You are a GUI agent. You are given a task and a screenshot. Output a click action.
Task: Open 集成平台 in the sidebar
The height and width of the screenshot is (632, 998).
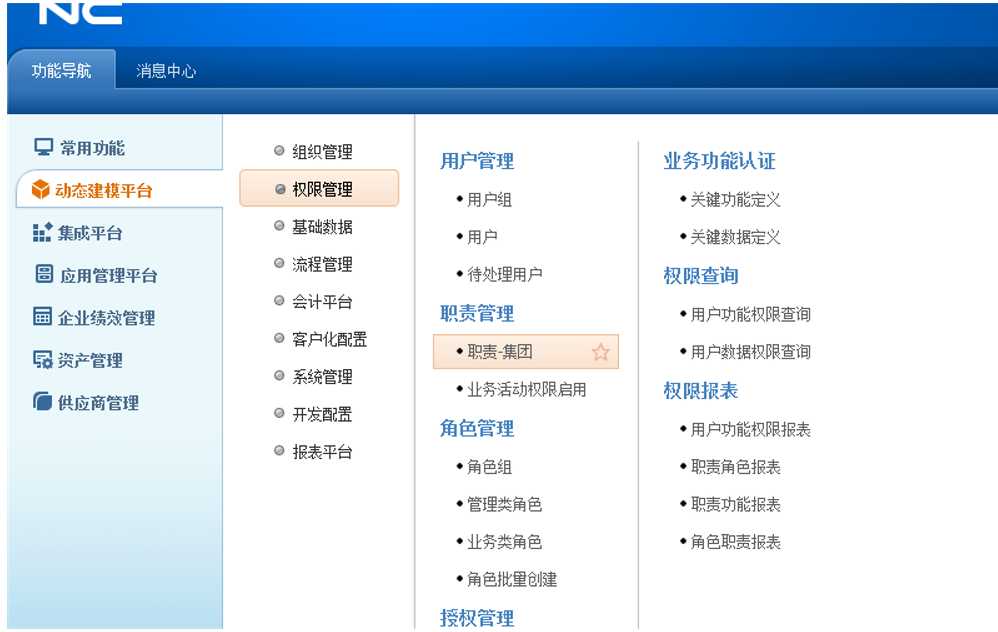[x=90, y=233]
